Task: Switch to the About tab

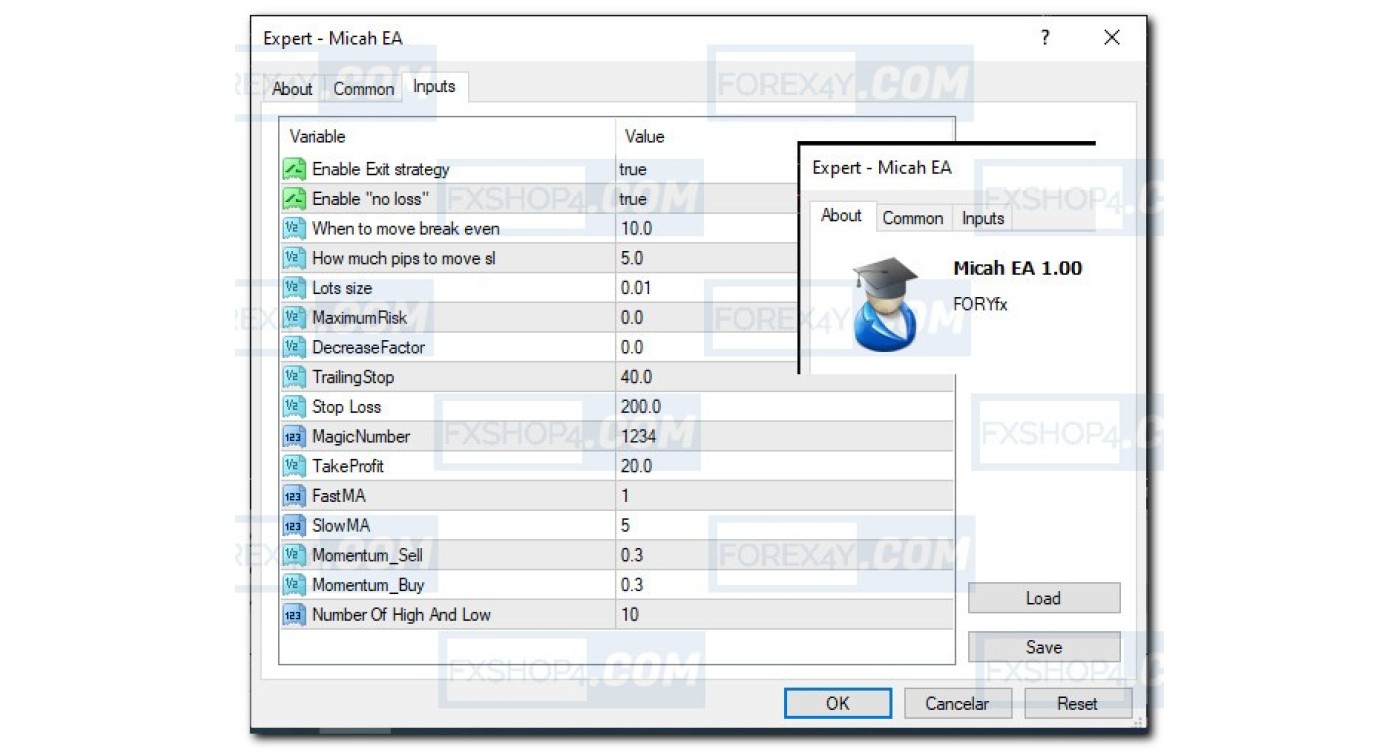Action: tap(292, 89)
